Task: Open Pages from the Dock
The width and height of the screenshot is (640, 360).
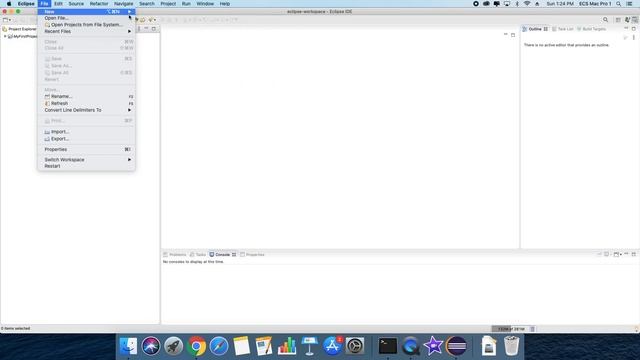Action: tap(264, 346)
